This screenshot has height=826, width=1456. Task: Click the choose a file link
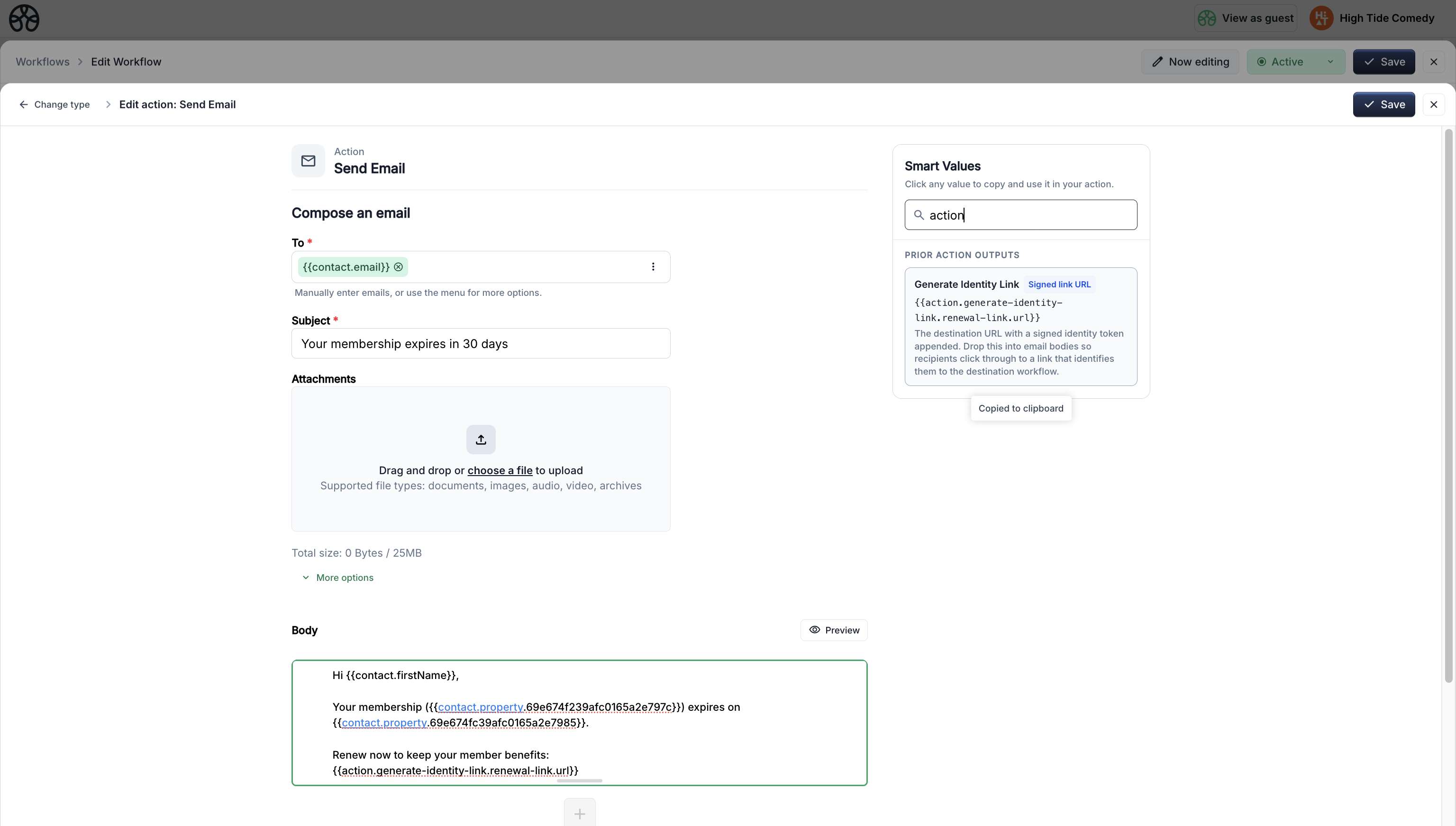click(x=500, y=470)
